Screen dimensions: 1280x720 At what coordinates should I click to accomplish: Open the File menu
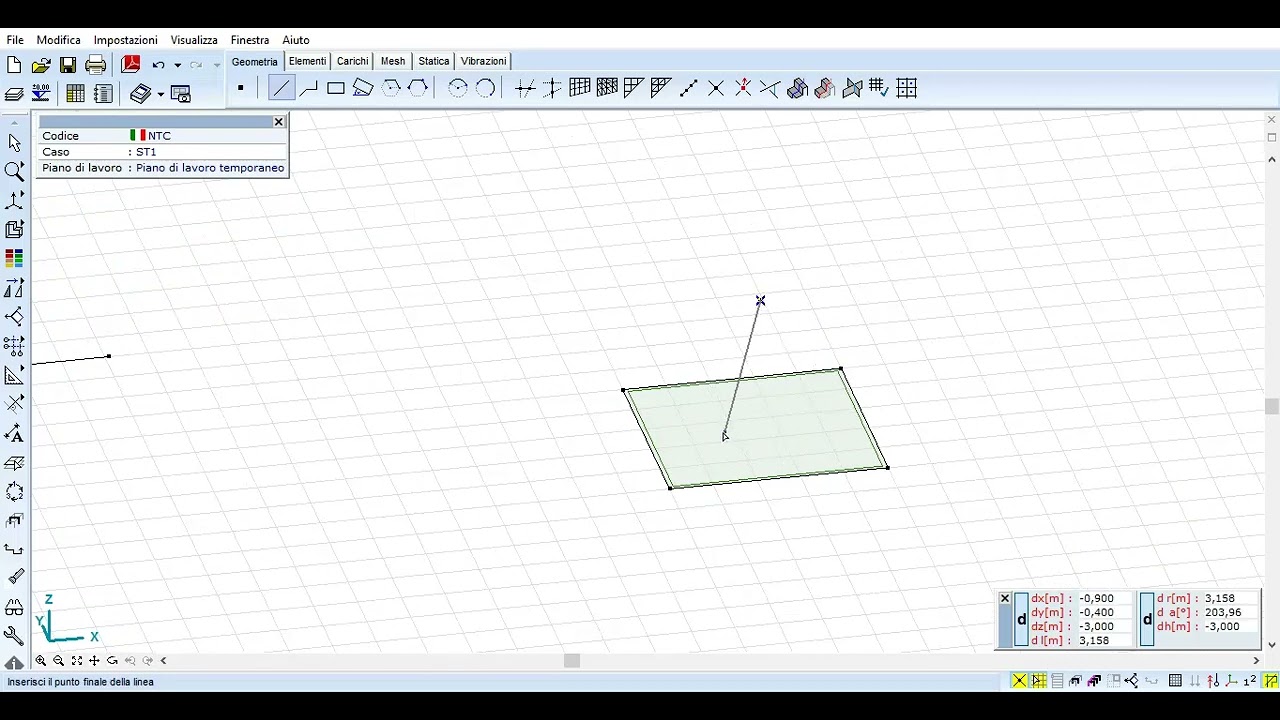click(15, 40)
